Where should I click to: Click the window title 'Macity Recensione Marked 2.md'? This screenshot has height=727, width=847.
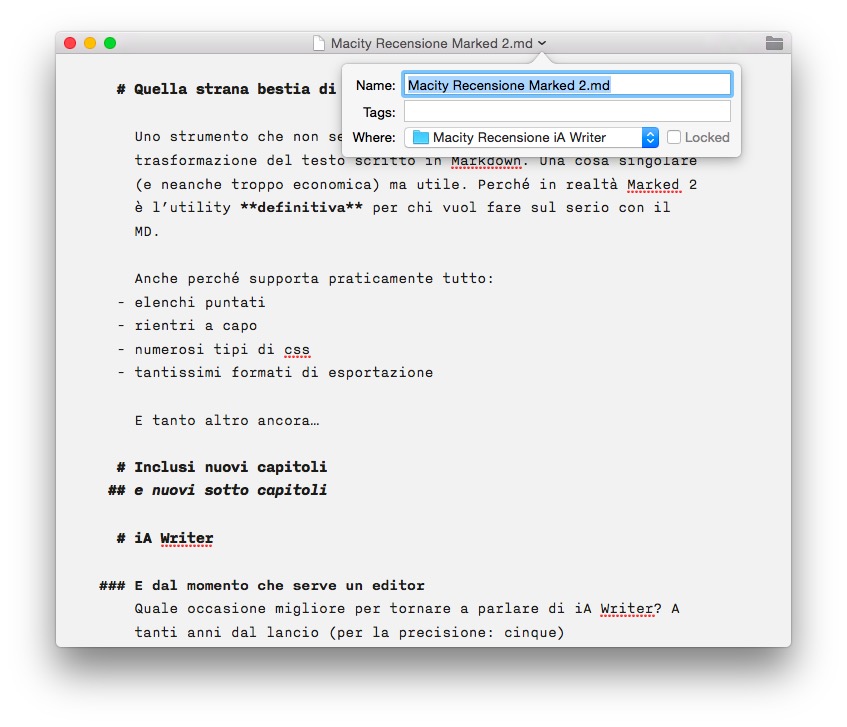click(432, 43)
